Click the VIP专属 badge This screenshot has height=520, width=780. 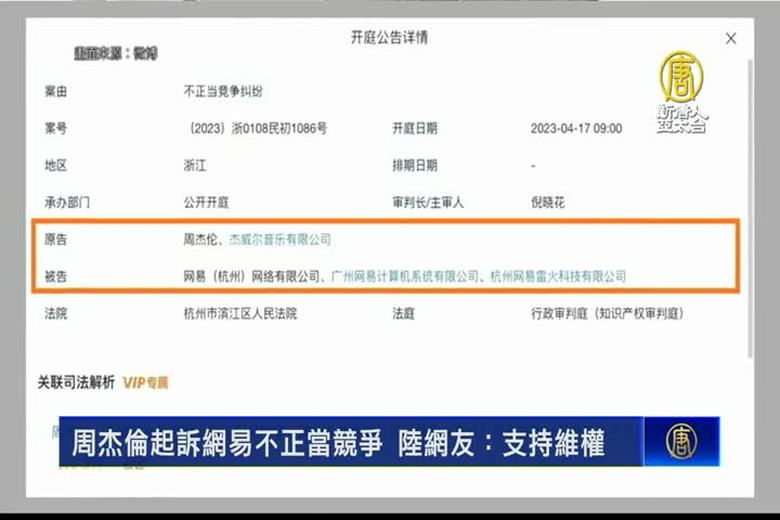(146, 382)
